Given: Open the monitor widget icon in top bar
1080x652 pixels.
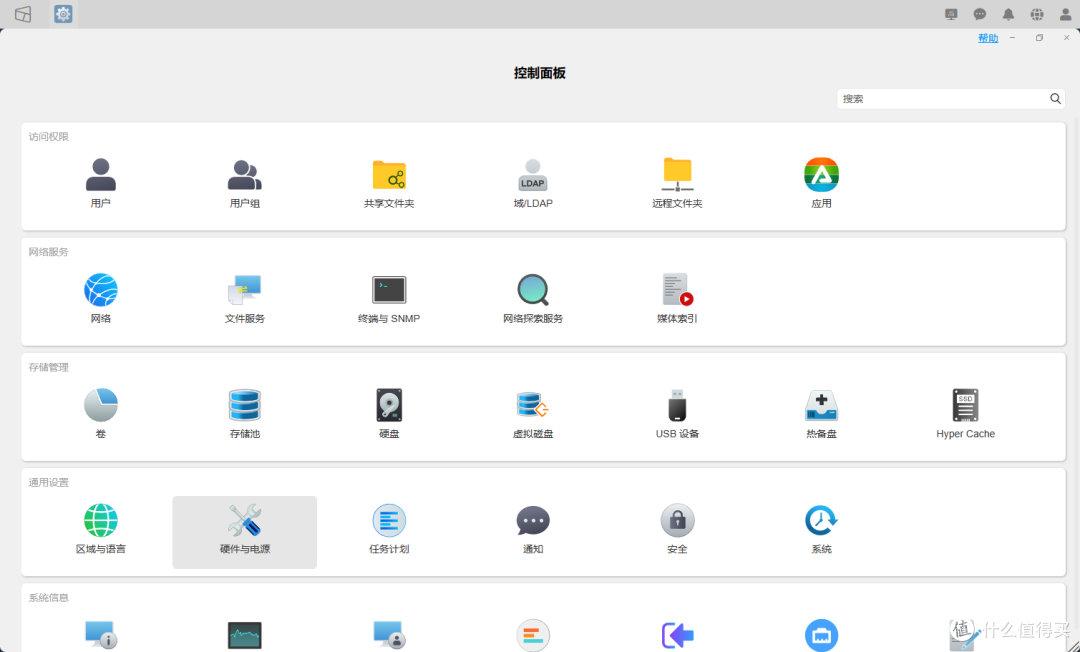Looking at the screenshot, I should click(x=951, y=14).
